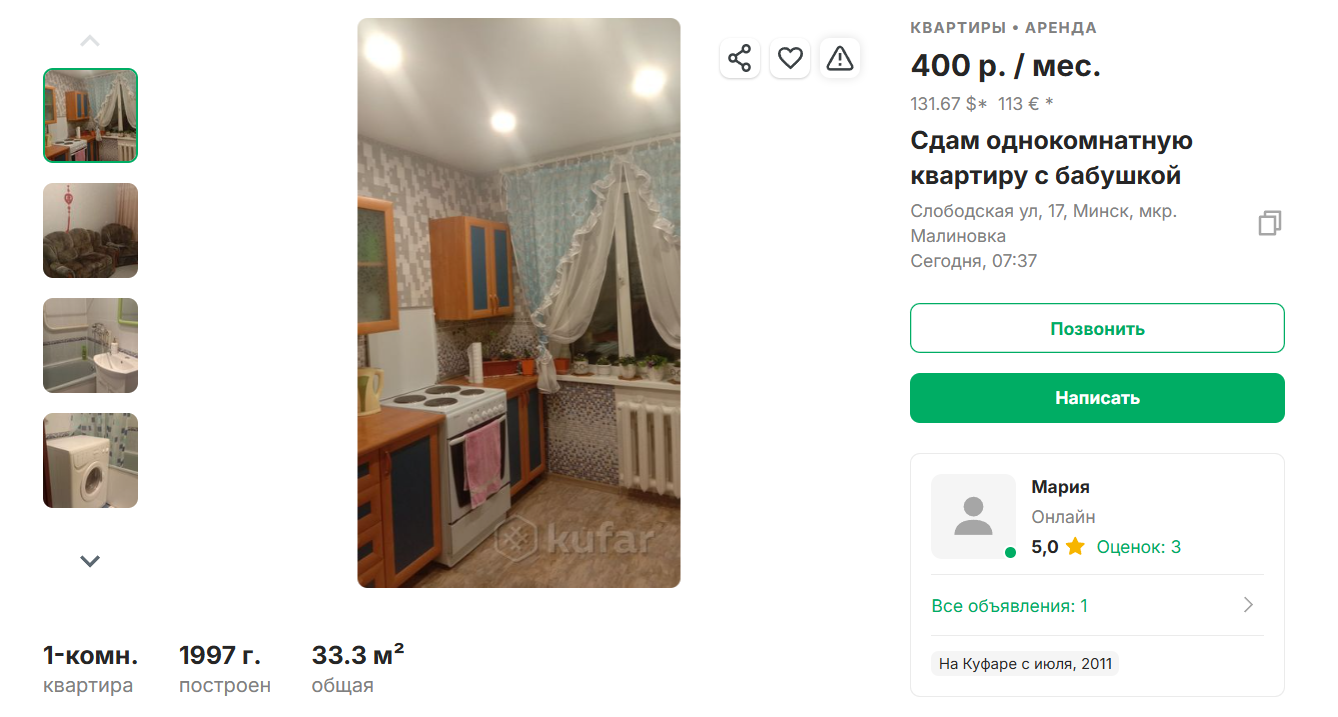1338x717 pixels.
Task: Click the Написать button
Action: pyautogui.click(x=1097, y=398)
